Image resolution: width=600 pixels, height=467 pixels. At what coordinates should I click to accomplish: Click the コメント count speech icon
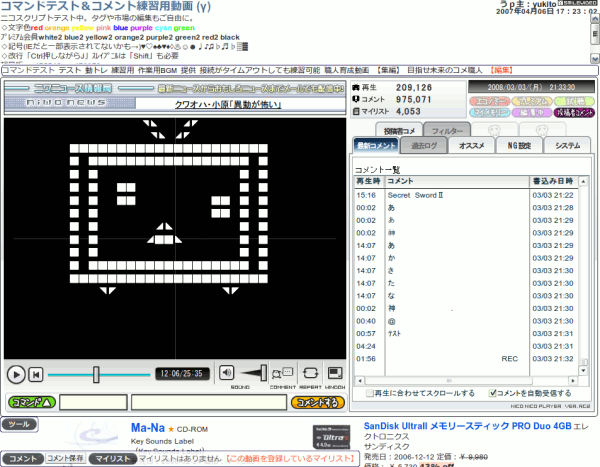356,99
